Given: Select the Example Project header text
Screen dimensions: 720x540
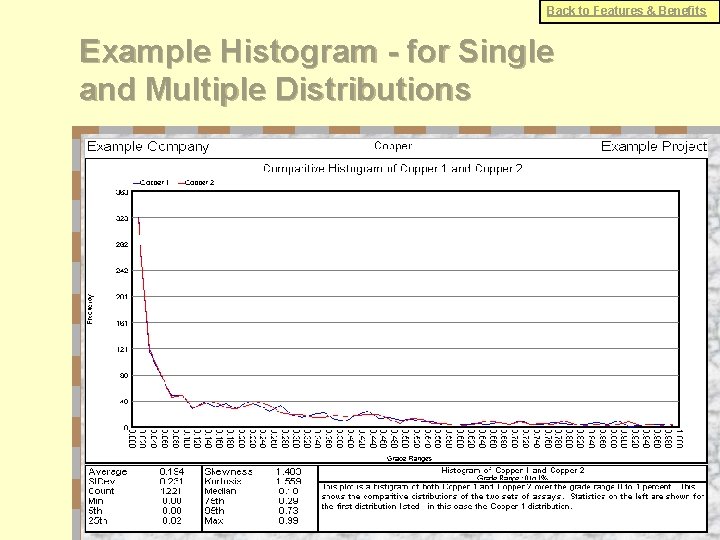Looking at the screenshot, I should click(654, 146).
